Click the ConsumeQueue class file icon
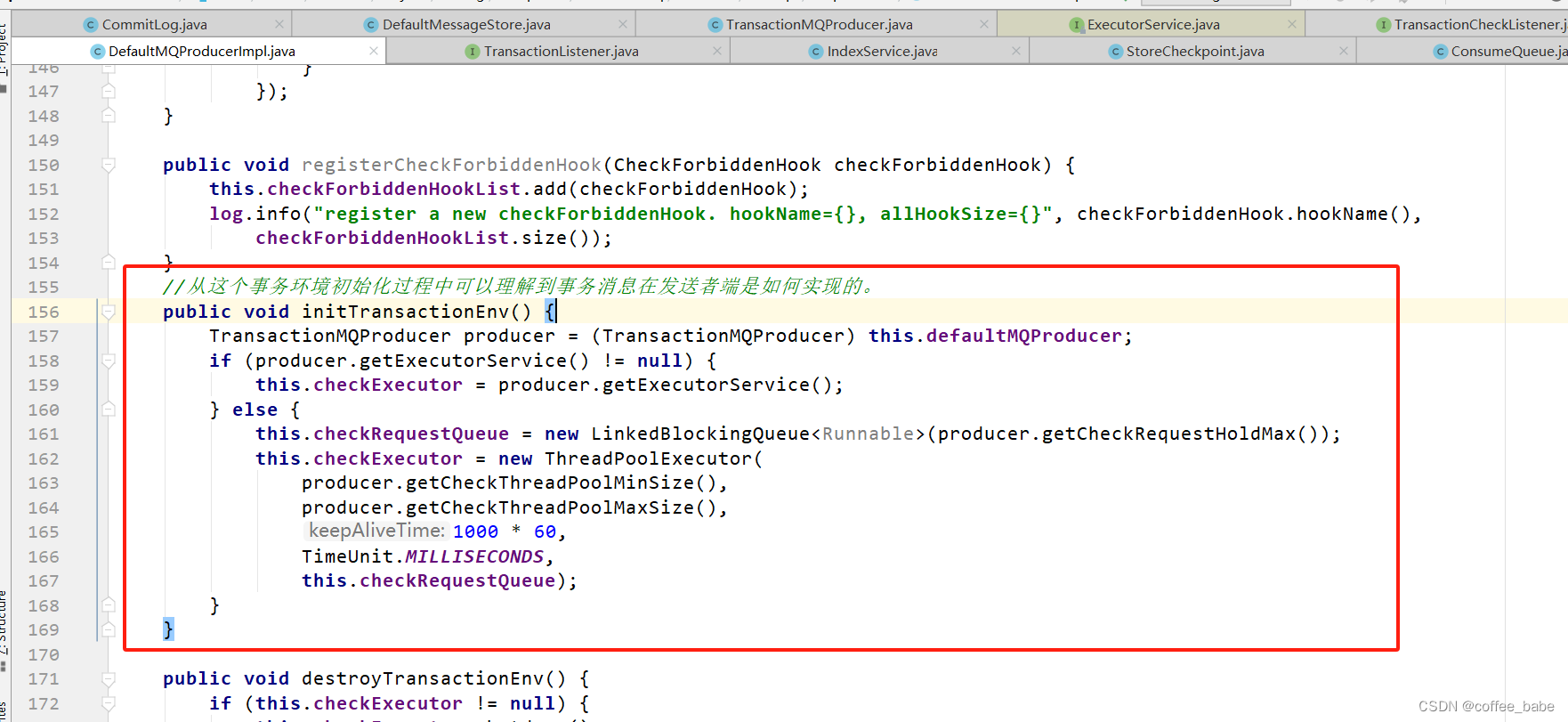This screenshot has width=1568, height=722. point(1440,52)
